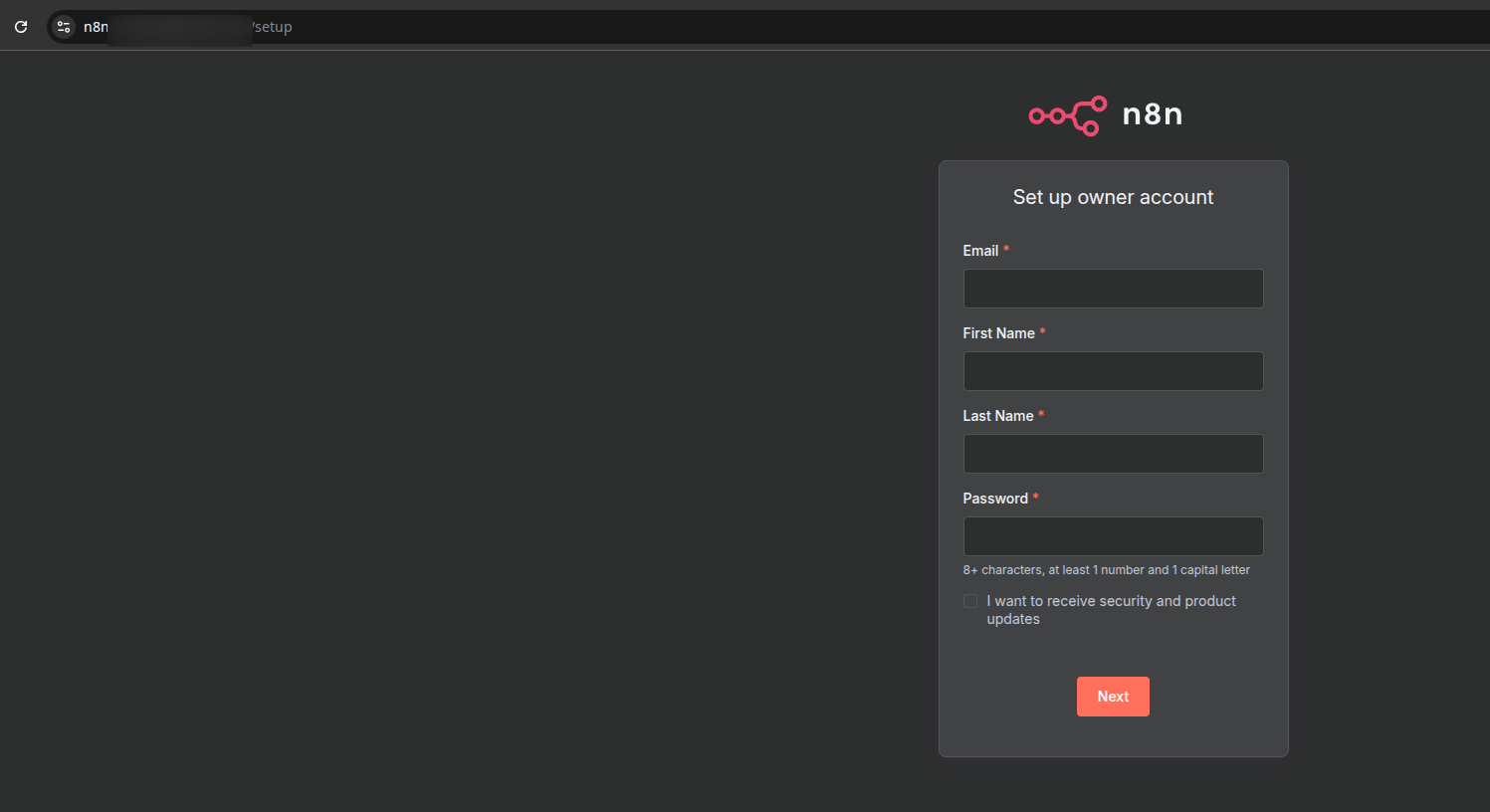
Task: Click the "Set up owner account" heading
Action: pyautogui.click(x=1113, y=197)
